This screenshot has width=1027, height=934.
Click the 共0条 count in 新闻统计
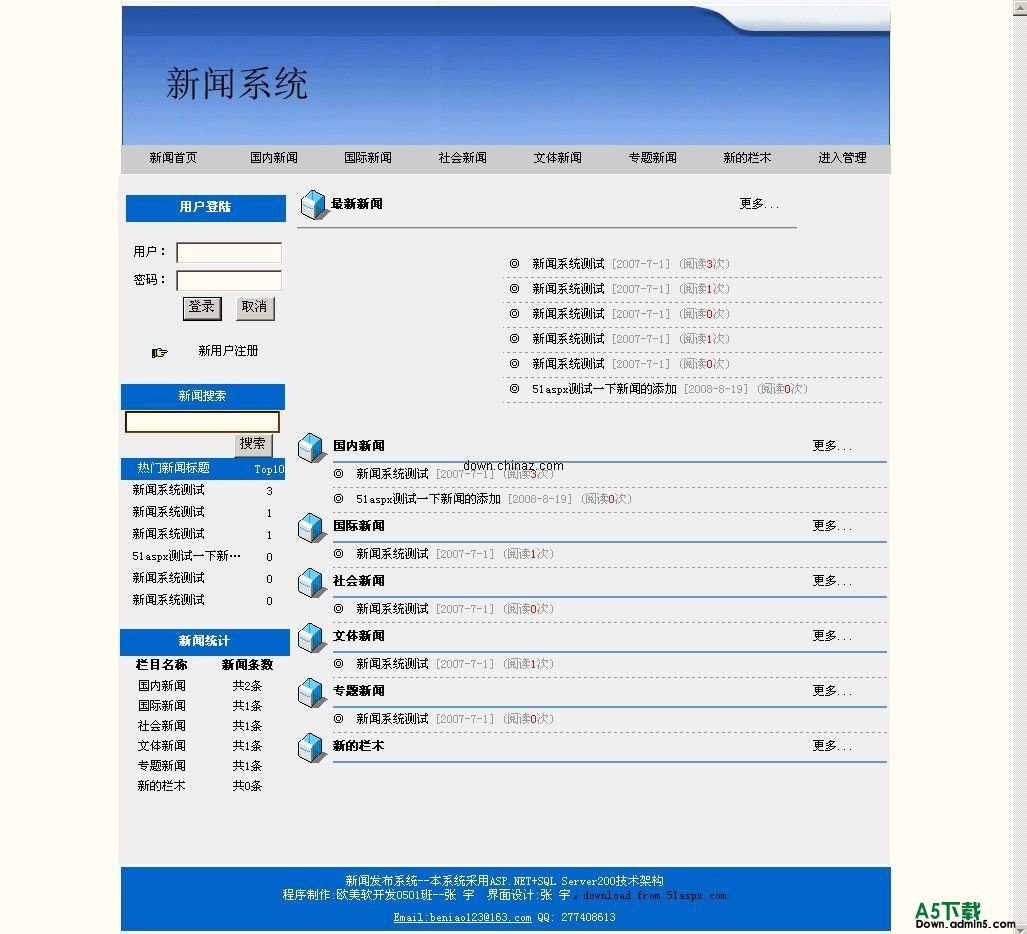[247, 786]
